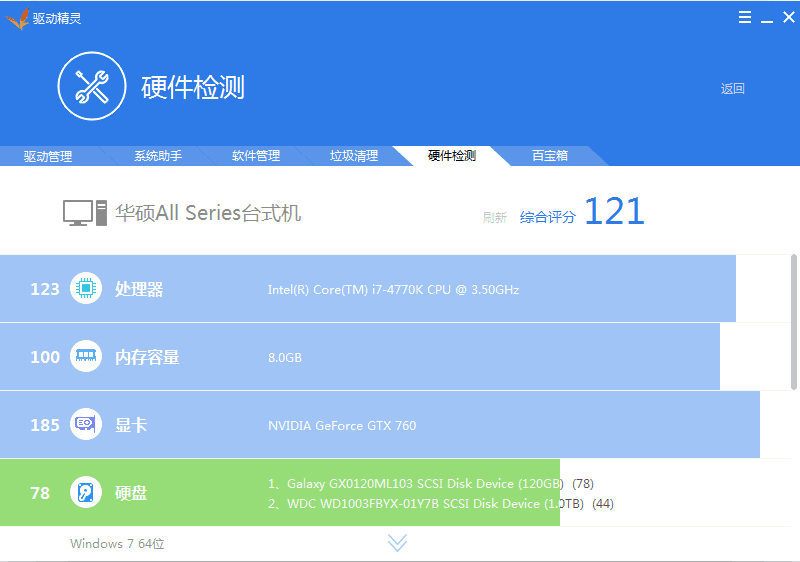Click the WDC WD1003FBYX disk entry
Viewport: 800px width, 562px height.
tap(441, 504)
